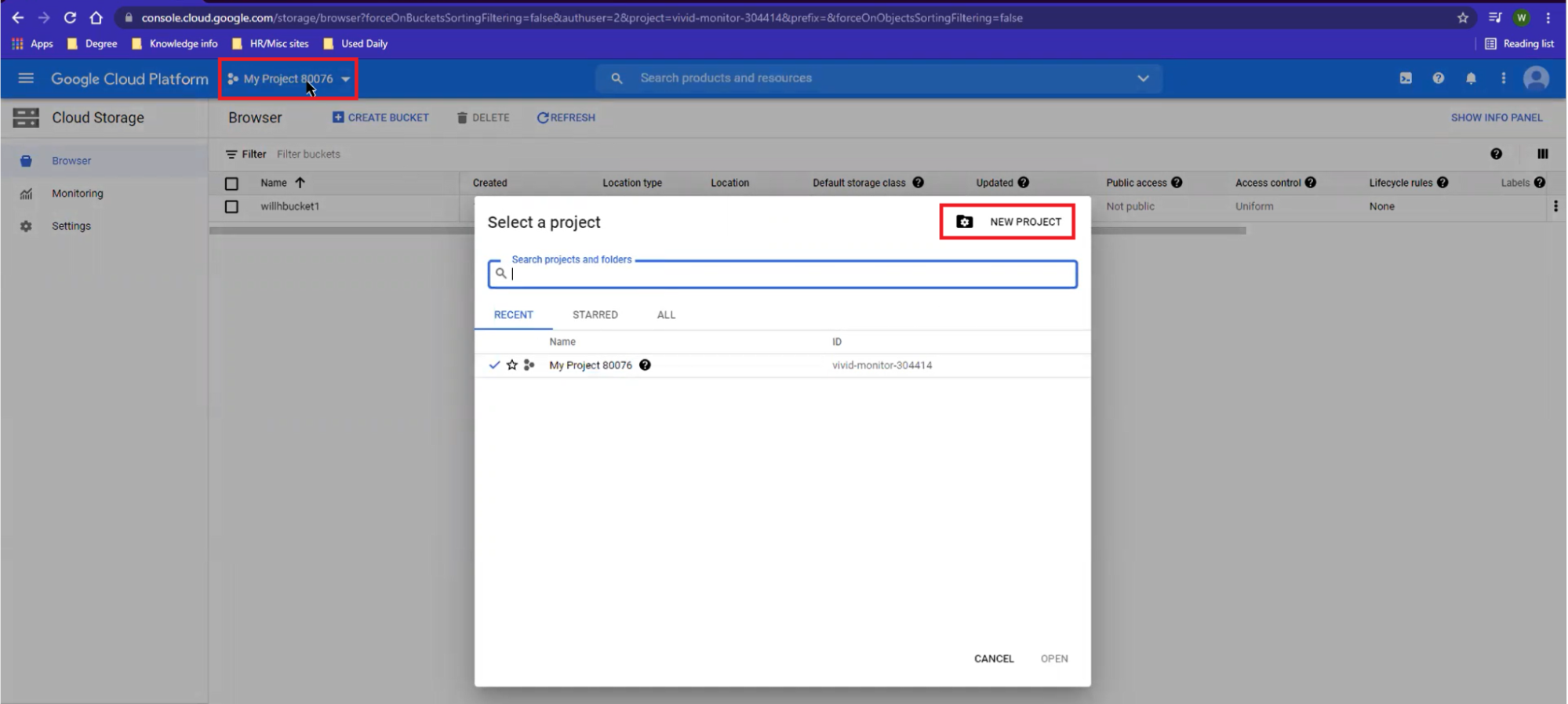Click CANCEL in the project dialog
The width and height of the screenshot is (1568, 704).
[994, 659]
